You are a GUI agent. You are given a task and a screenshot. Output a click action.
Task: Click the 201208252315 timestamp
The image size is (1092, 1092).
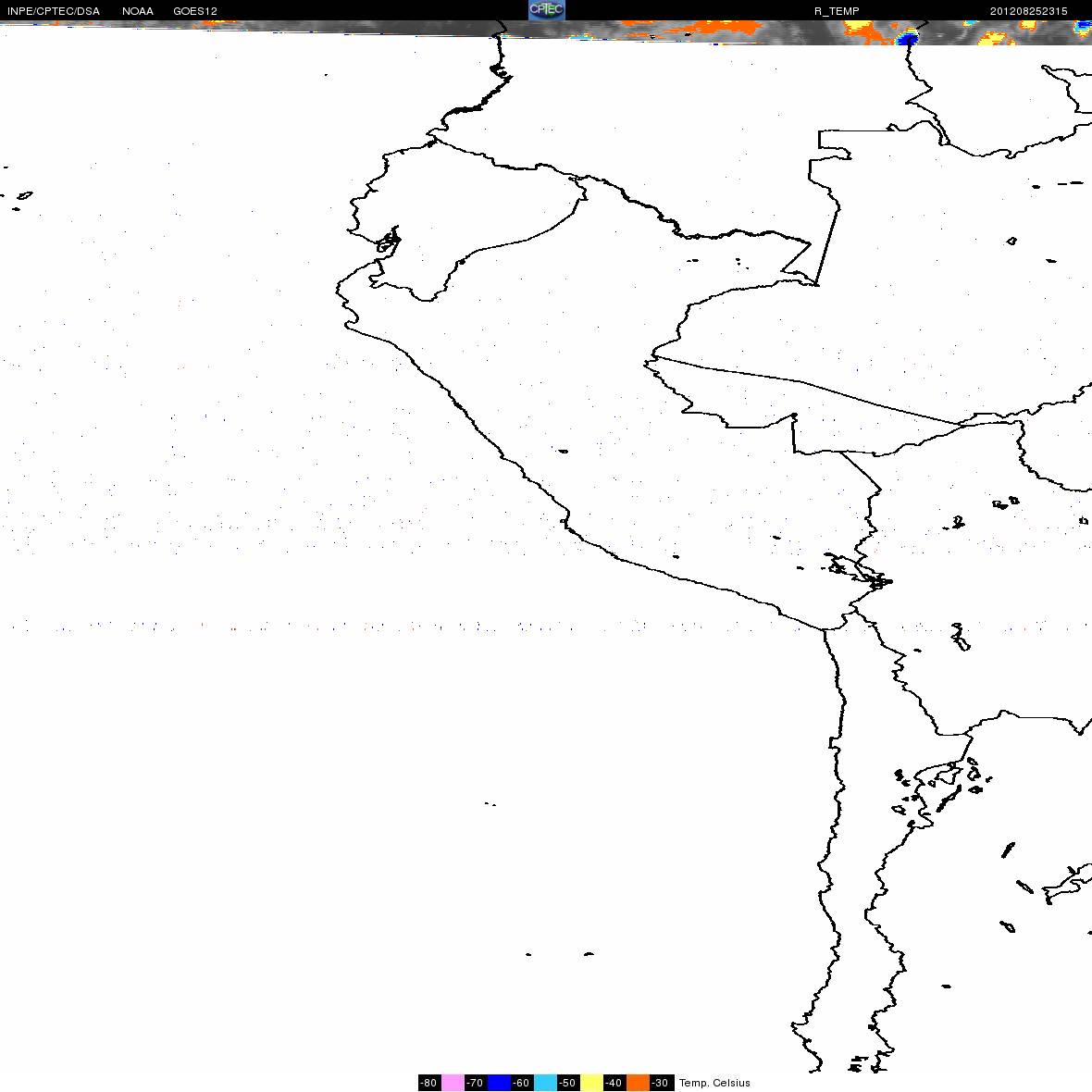point(1029,11)
